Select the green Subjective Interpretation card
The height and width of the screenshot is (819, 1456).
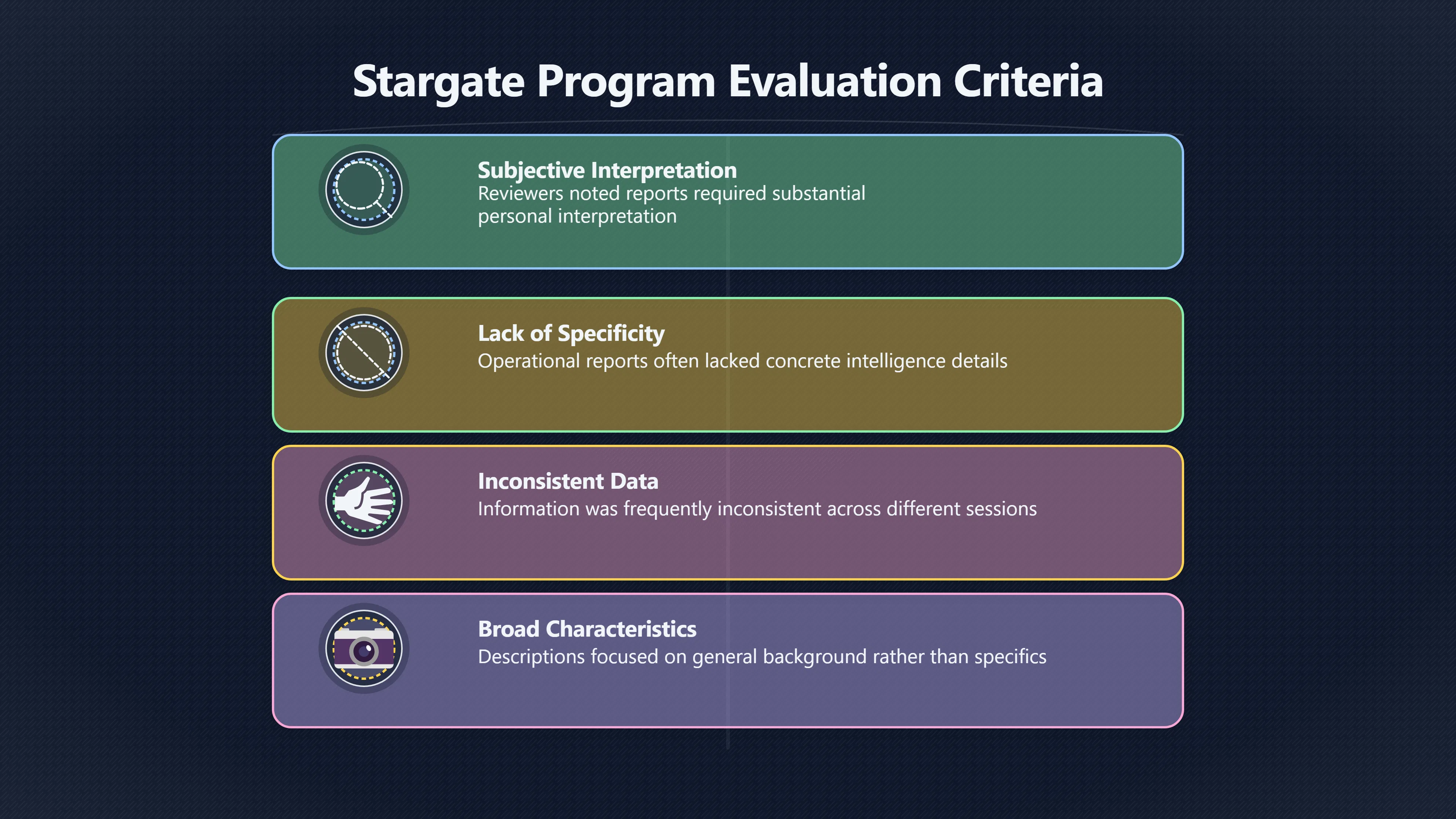coord(728,202)
